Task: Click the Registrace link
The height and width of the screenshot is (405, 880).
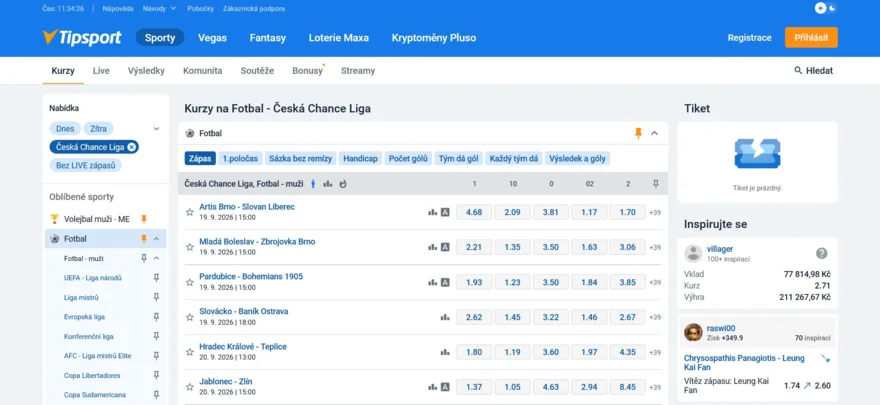Action: pos(749,38)
